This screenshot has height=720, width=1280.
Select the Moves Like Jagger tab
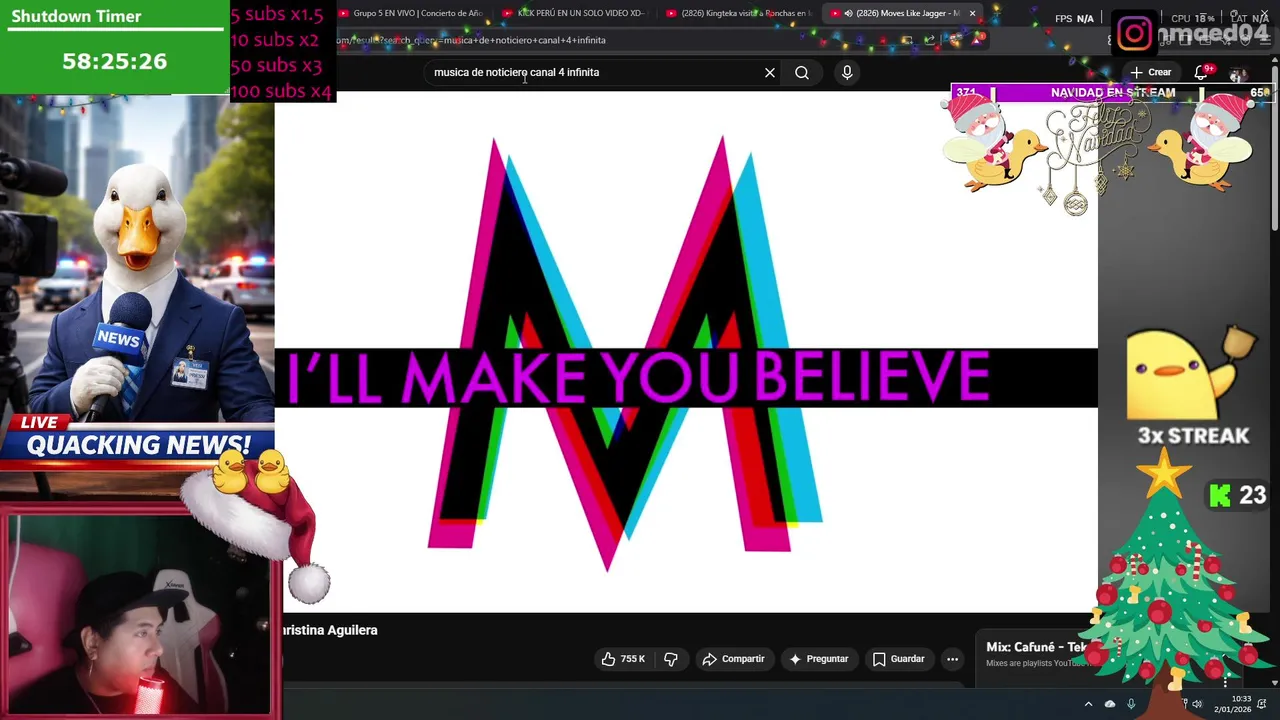tap(900, 13)
